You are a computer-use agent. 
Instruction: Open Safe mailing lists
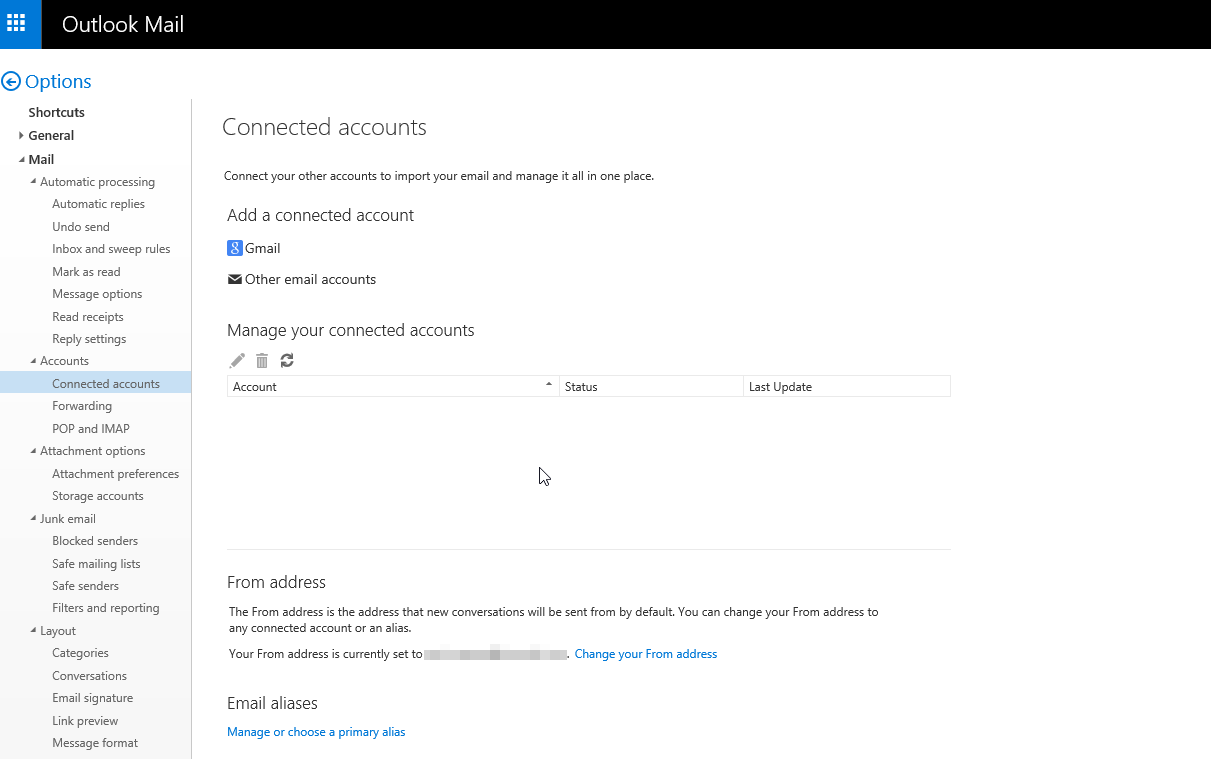pyautogui.click(x=96, y=564)
